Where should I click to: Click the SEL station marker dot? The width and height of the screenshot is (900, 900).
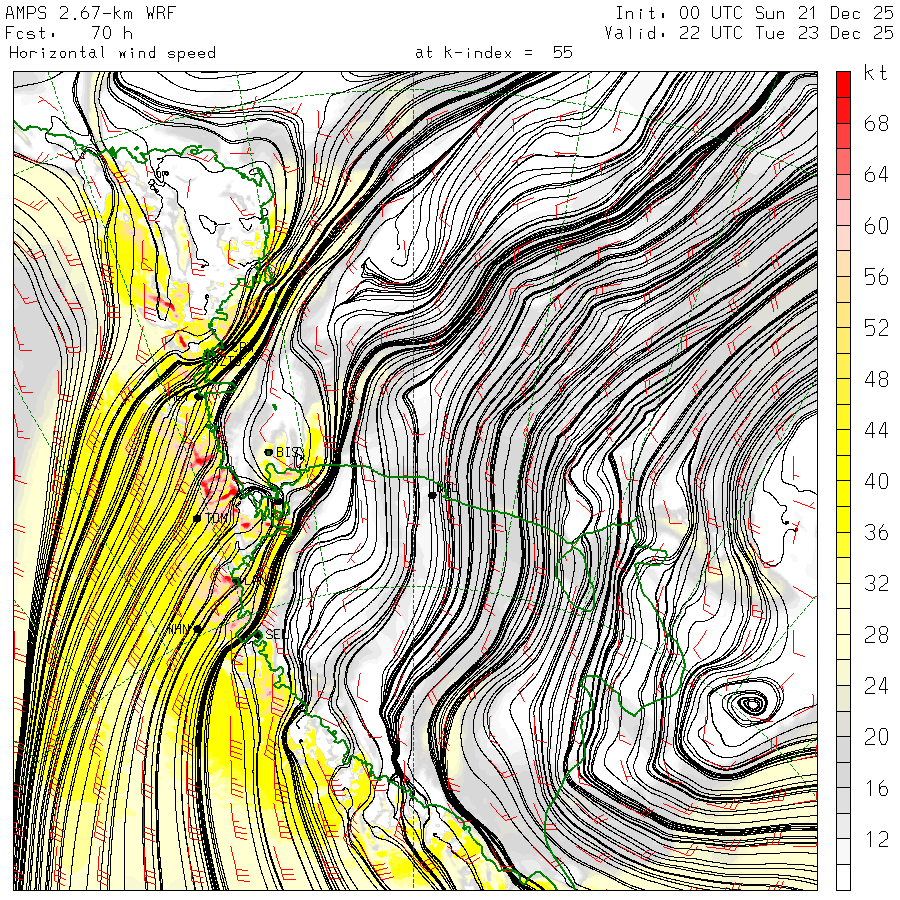[x=258, y=634]
